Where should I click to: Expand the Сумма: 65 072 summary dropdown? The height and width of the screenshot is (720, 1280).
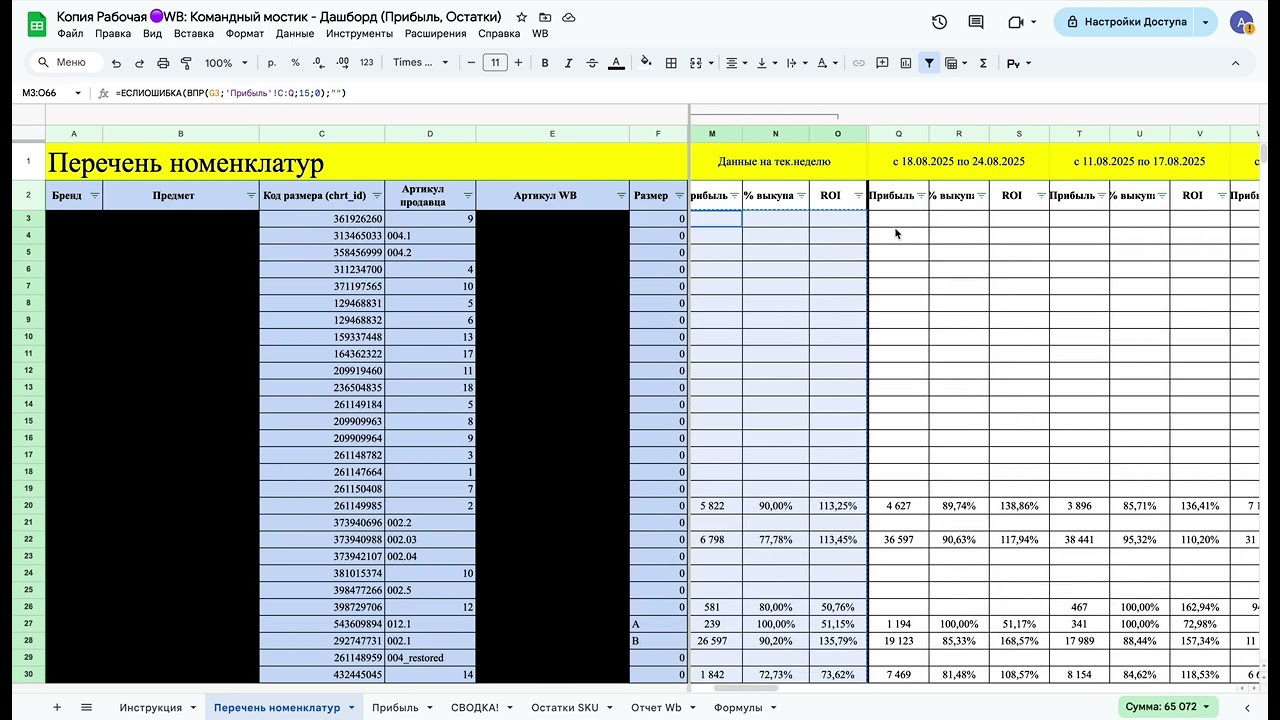pos(1169,707)
